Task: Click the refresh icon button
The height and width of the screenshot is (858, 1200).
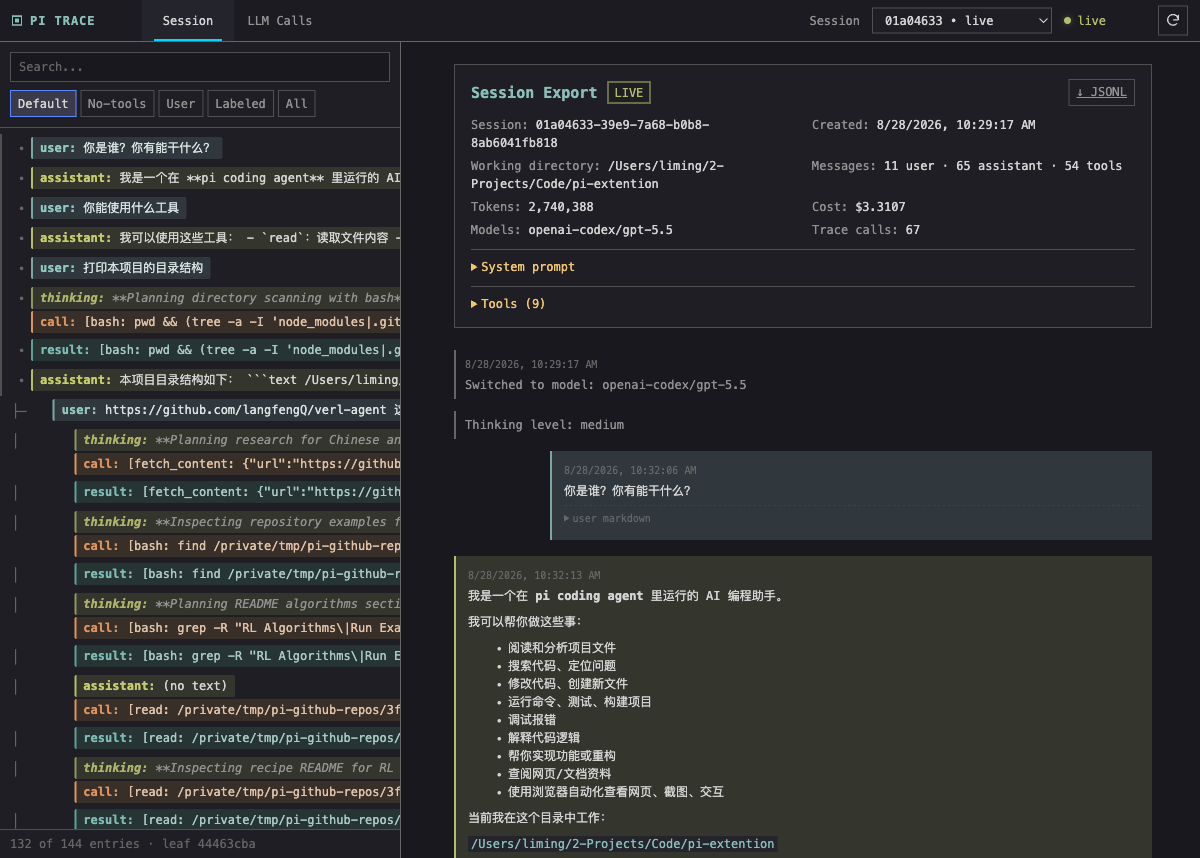Action: (x=1172, y=20)
